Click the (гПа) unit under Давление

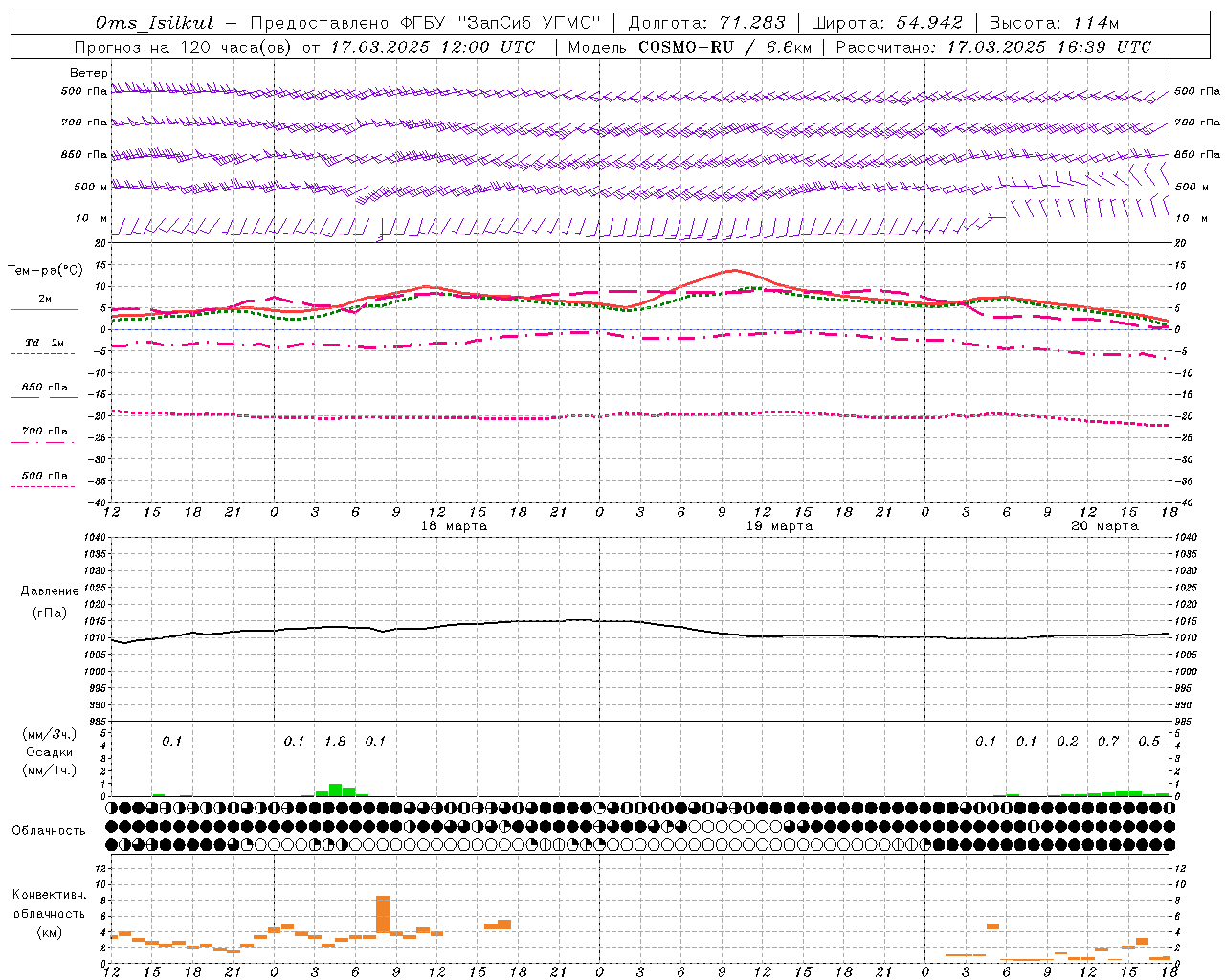(x=50, y=613)
